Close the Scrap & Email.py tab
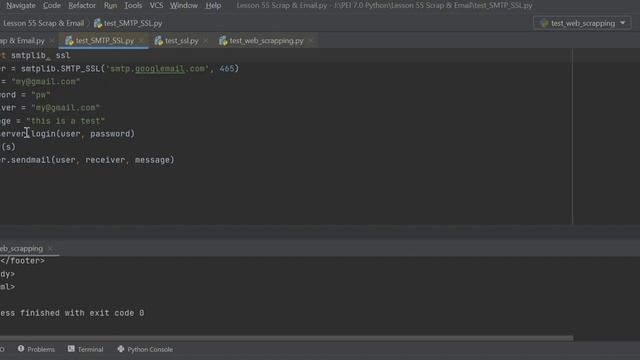640x360 pixels. point(52,40)
